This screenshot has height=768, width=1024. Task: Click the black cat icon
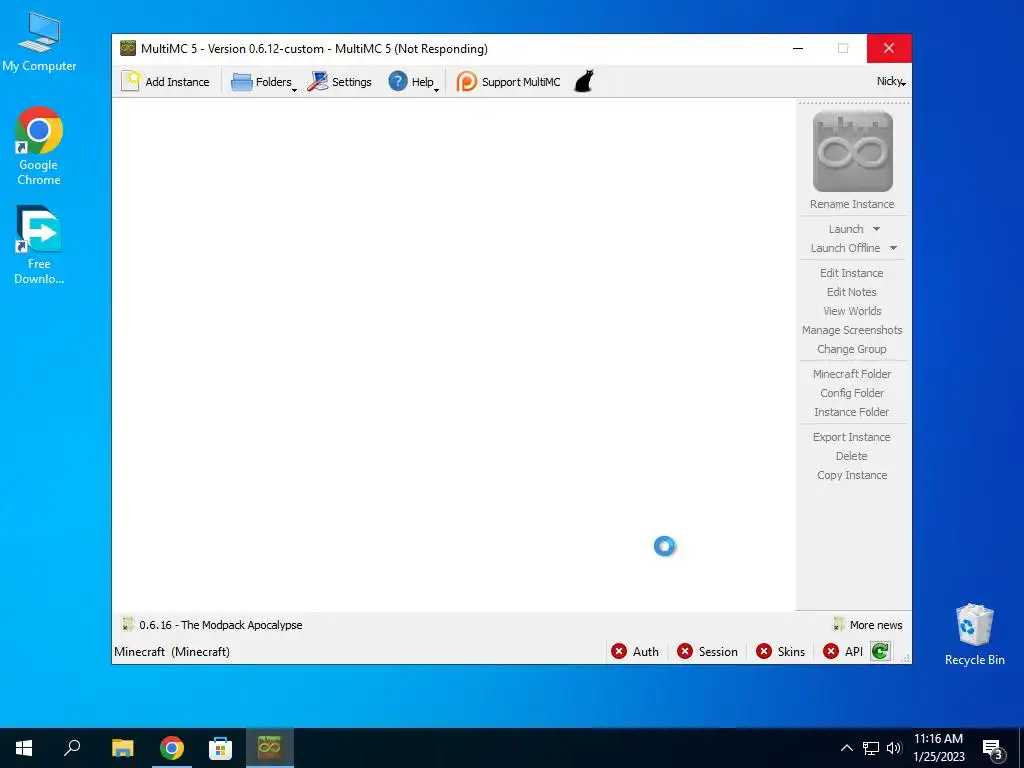pos(584,82)
